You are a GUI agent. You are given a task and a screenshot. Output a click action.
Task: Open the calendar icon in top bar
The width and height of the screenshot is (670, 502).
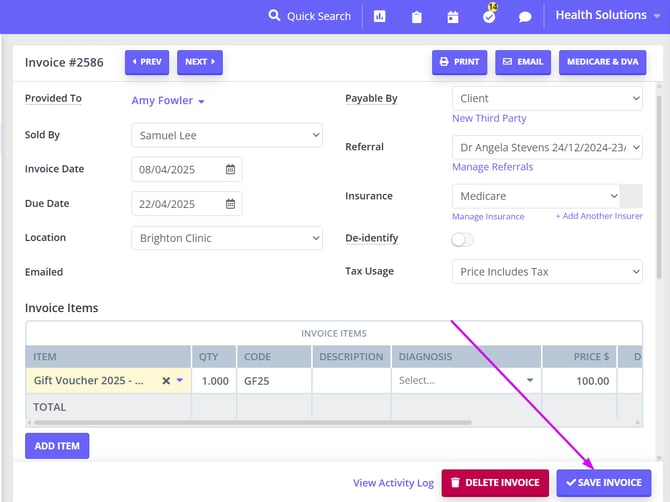(453, 16)
